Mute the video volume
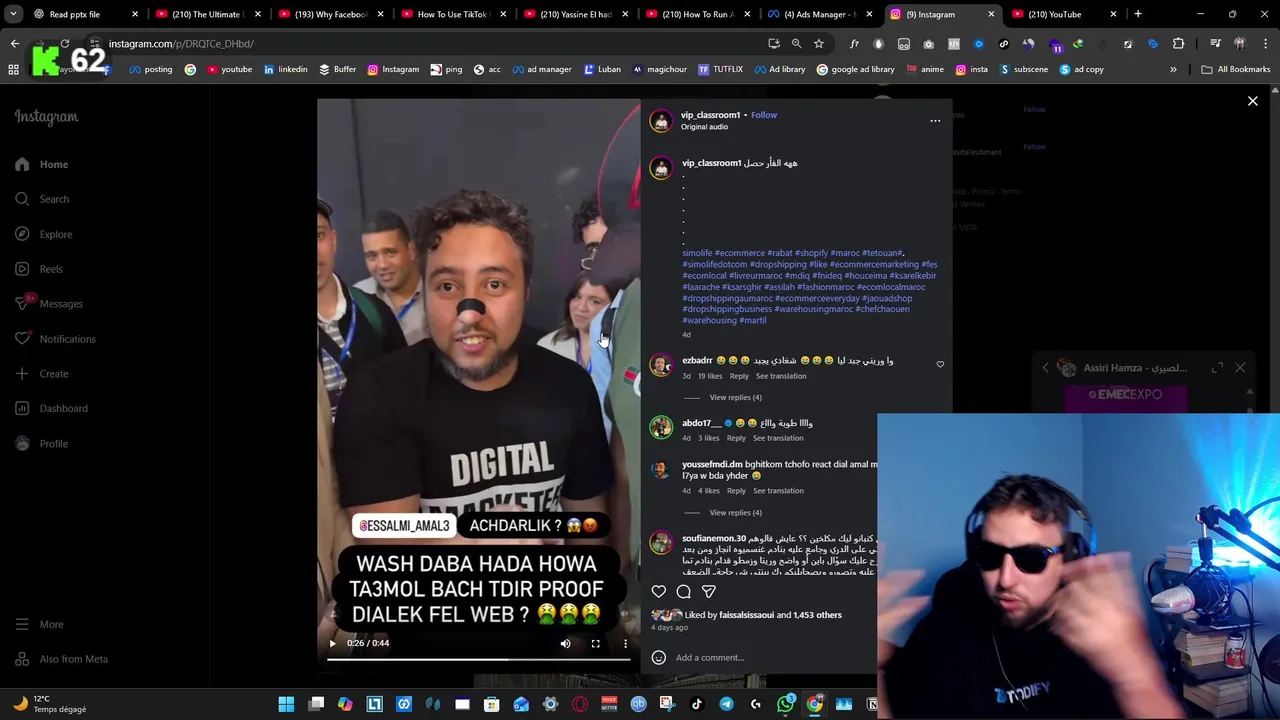Viewport: 1280px width, 720px height. click(565, 644)
